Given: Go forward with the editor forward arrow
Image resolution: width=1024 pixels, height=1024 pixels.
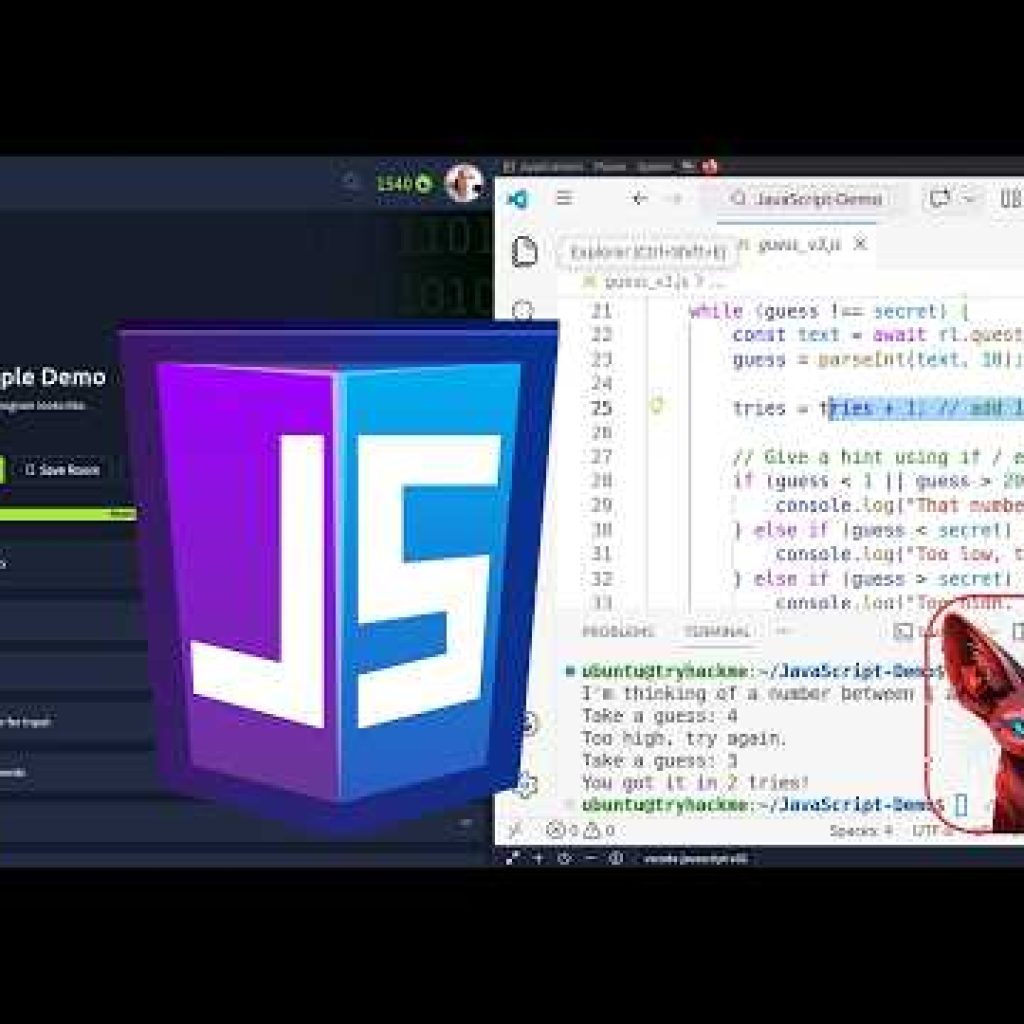Looking at the screenshot, I should pyautogui.click(x=676, y=199).
